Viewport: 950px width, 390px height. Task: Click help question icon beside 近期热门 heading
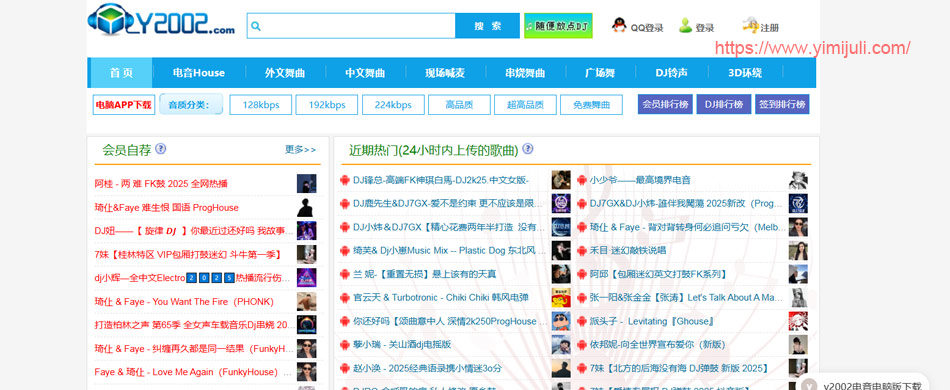(x=528, y=149)
